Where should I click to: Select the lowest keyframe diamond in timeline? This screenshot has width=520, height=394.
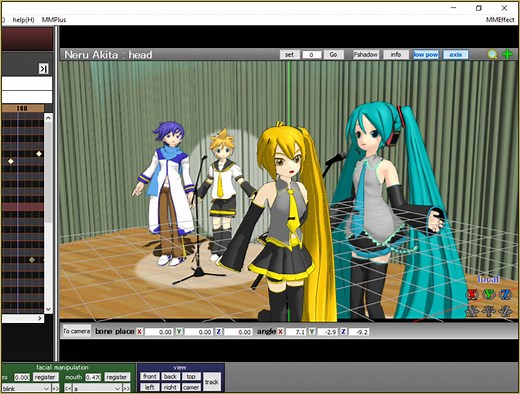32,259
